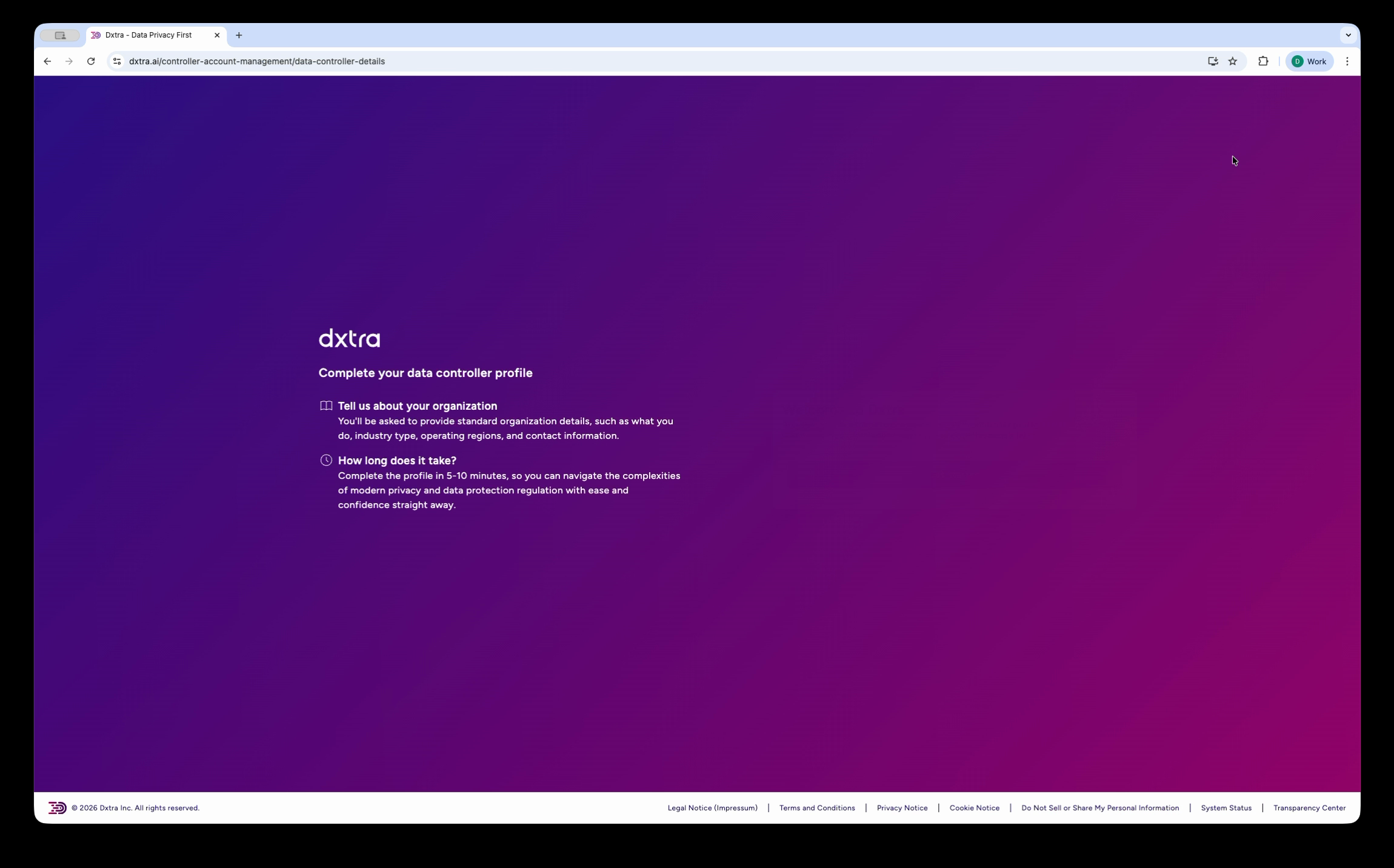Open the Privacy Notice link
The image size is (1394, 868).
[x=902, y=807]
